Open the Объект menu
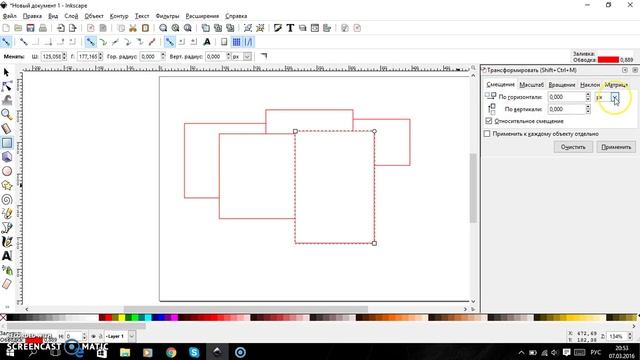The image size is (640, 360). click(93, 16)
